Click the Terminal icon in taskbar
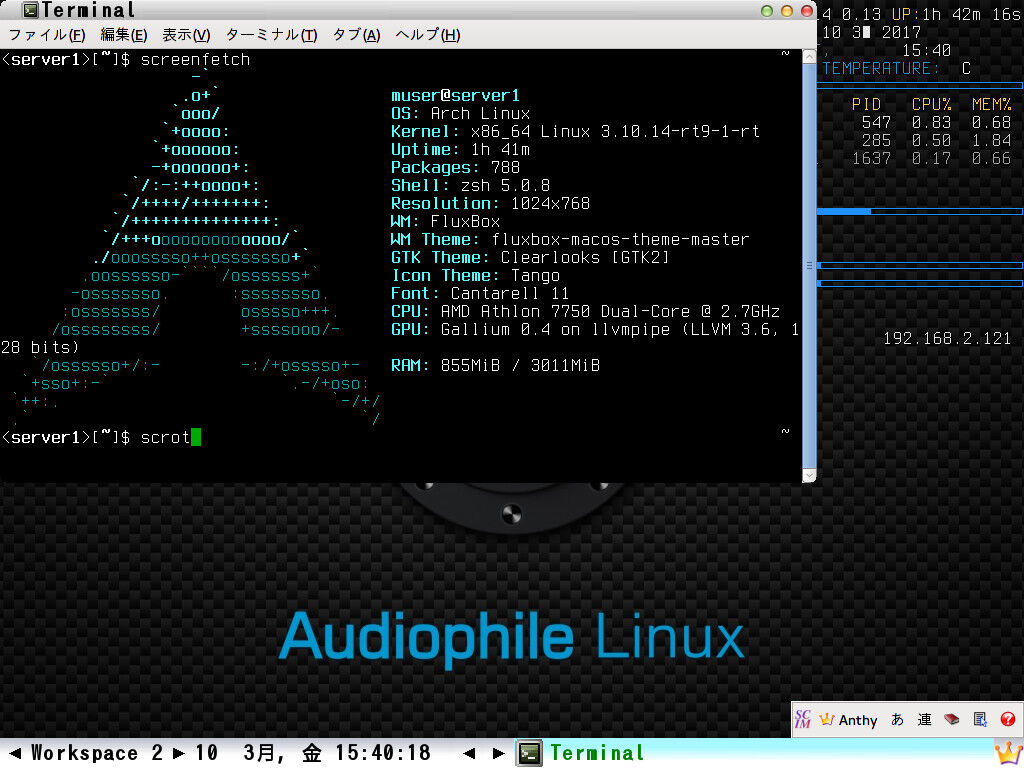Viewport: 1024px width, 768px height. pos(530,753)
